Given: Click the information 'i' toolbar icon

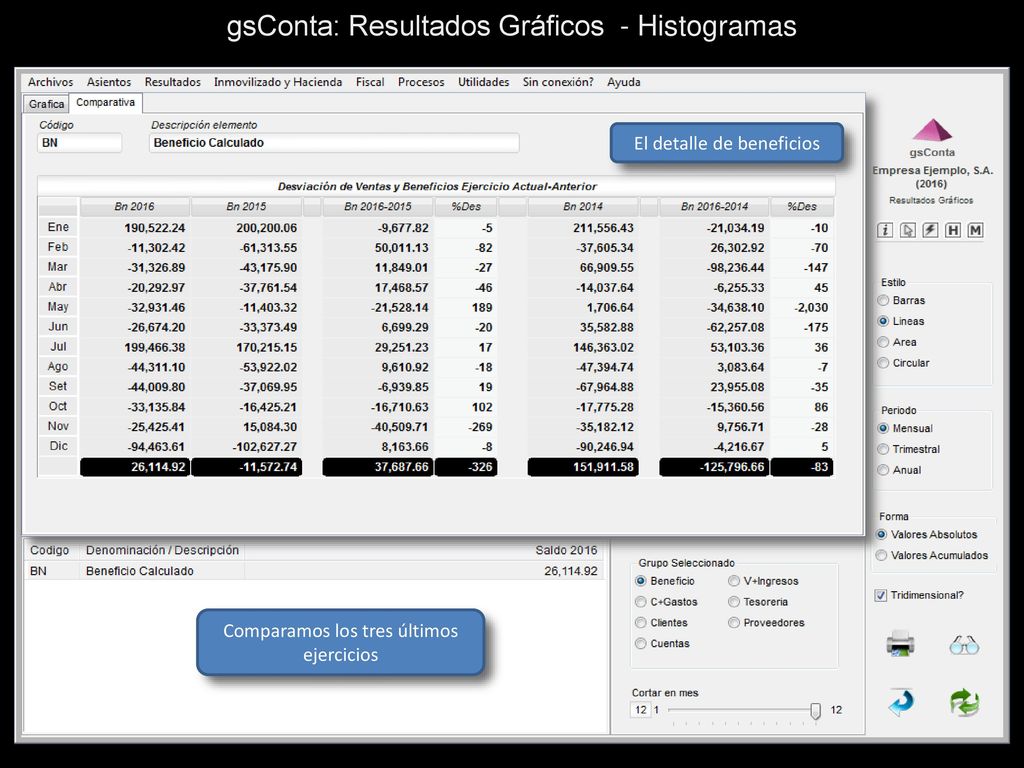Looking at the screenshot, I should 885,230.
